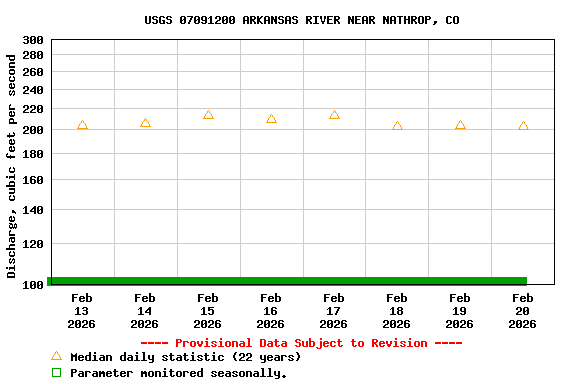Select the median triangle marker for Feb 20
Viewport: 576px width, 384px height.
pyautogui.click(x=523, y=126)
